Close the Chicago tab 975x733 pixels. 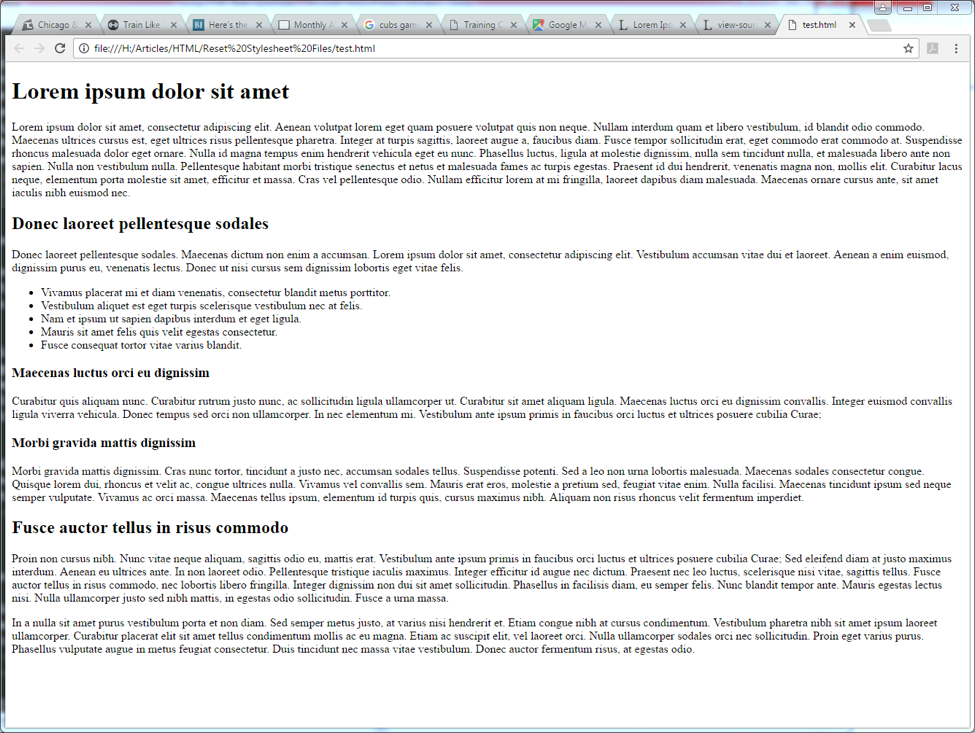[x=88, y=25]
